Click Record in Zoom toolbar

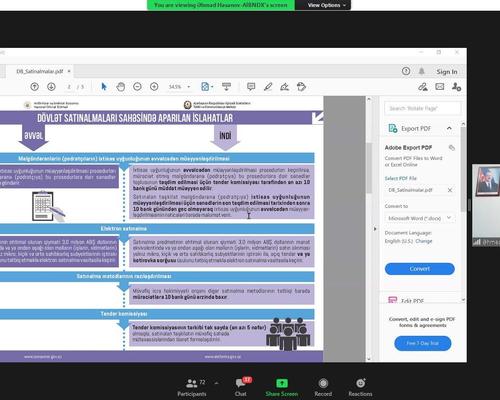coord(323,387)
